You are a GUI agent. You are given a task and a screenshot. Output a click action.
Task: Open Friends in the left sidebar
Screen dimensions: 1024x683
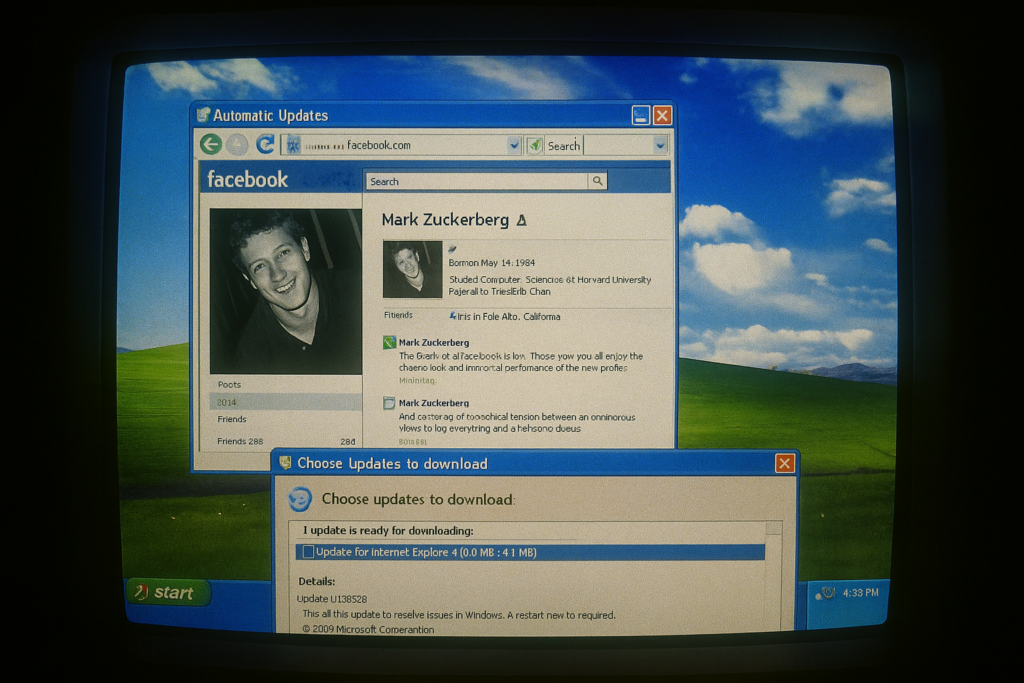tap(232, 419)
